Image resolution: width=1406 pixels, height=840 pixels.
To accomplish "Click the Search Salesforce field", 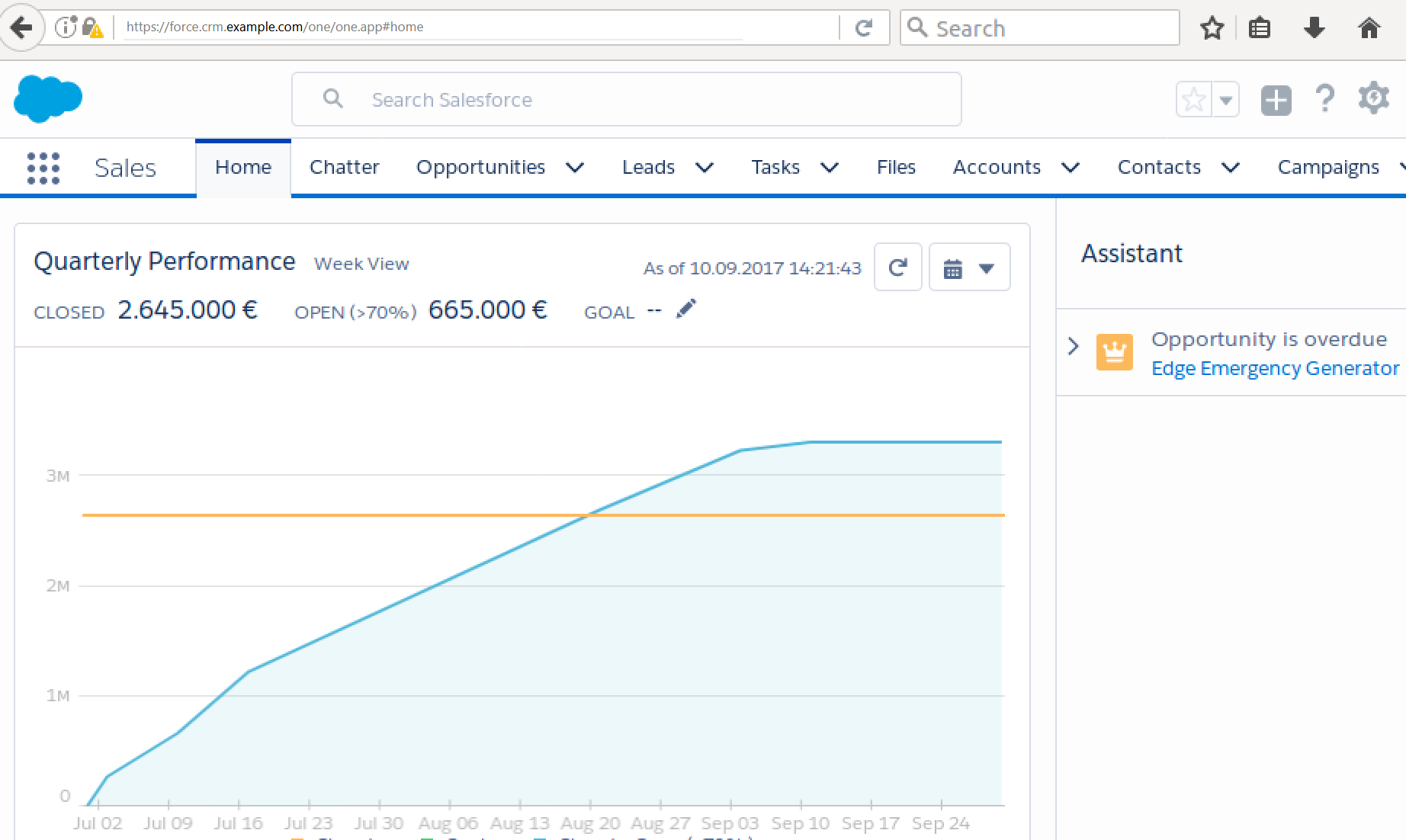I will click(627, 99).
